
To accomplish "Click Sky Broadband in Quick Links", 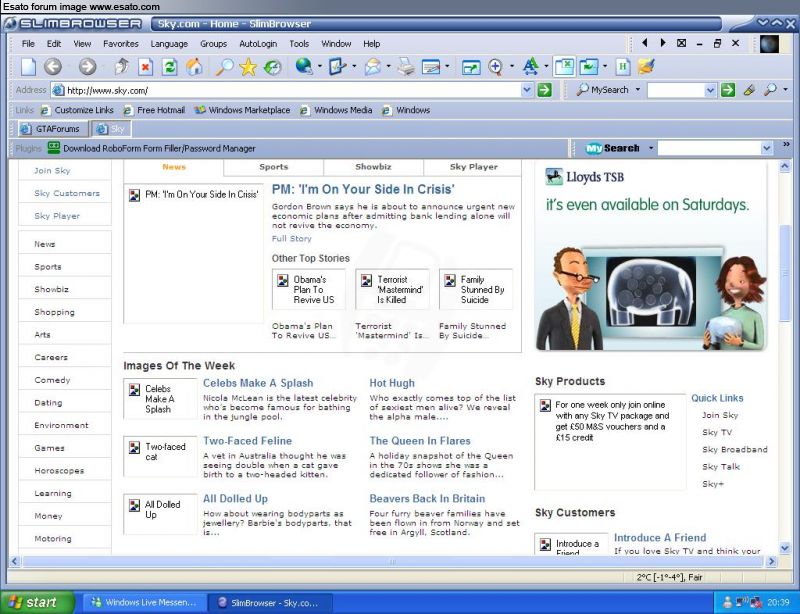I will (x=735, y=450).
